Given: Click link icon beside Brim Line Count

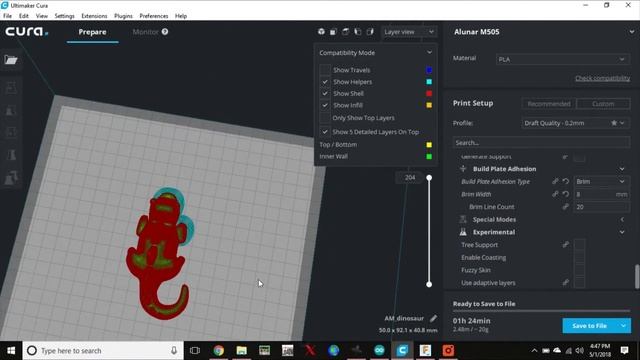Looking at the screenshot, I should pyautogui.click(x=565, y=207).
